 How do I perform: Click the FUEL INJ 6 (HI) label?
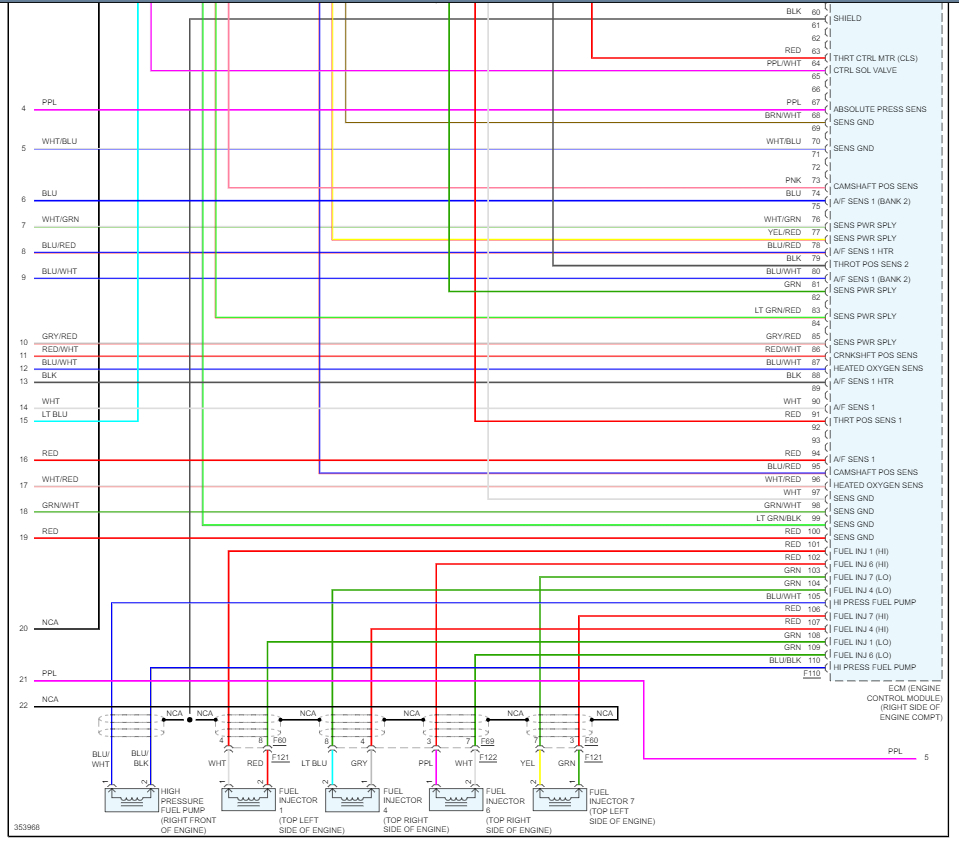861,564
